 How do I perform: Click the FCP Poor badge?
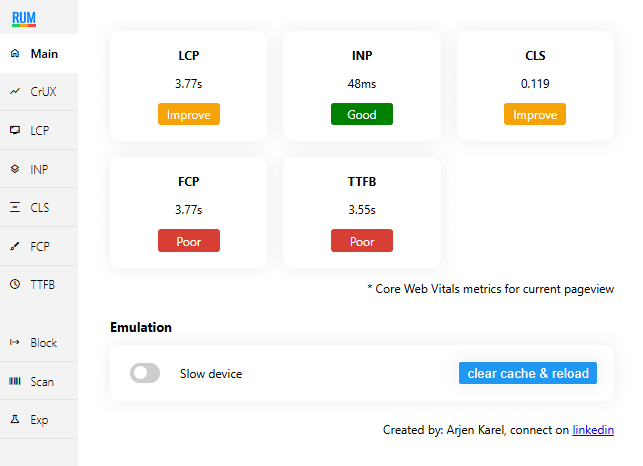point(189,241)
